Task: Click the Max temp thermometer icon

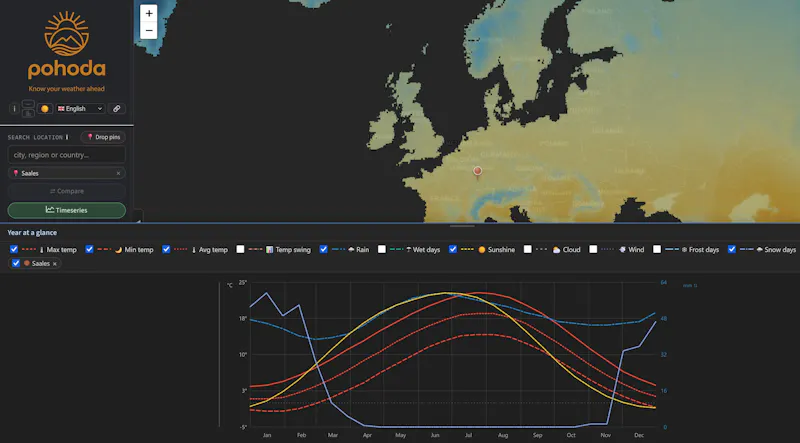Action: 42,250
